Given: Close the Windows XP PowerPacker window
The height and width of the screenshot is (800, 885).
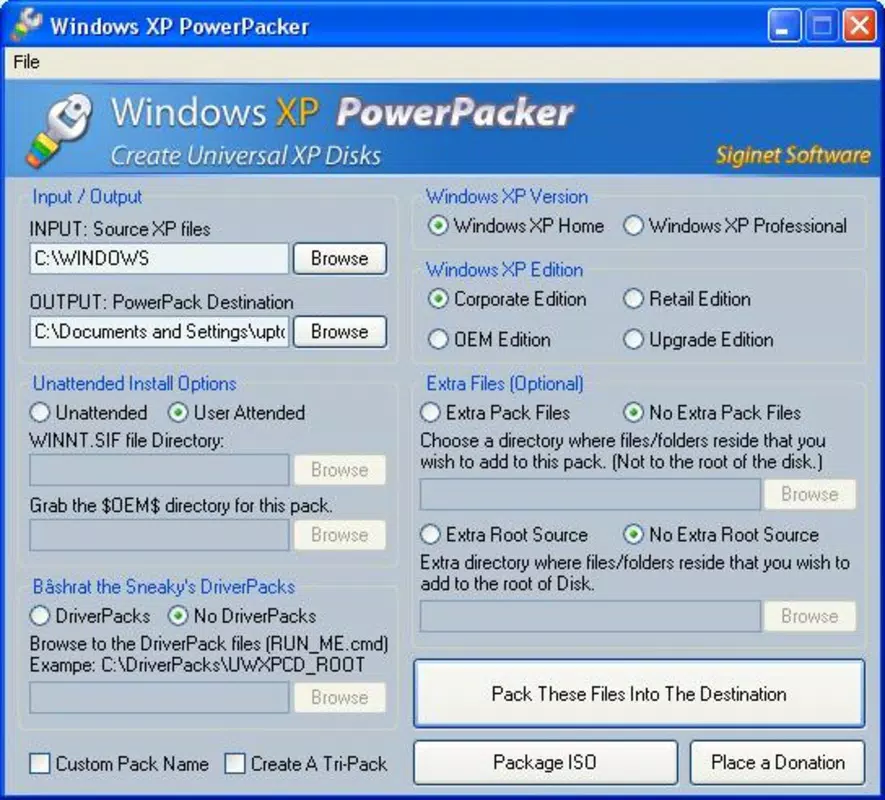Looking at the screenshot, I should [860, 25].
